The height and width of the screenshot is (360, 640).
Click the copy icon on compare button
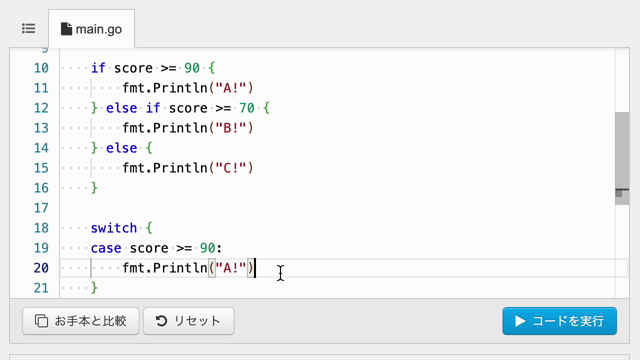tap(41, 321)
